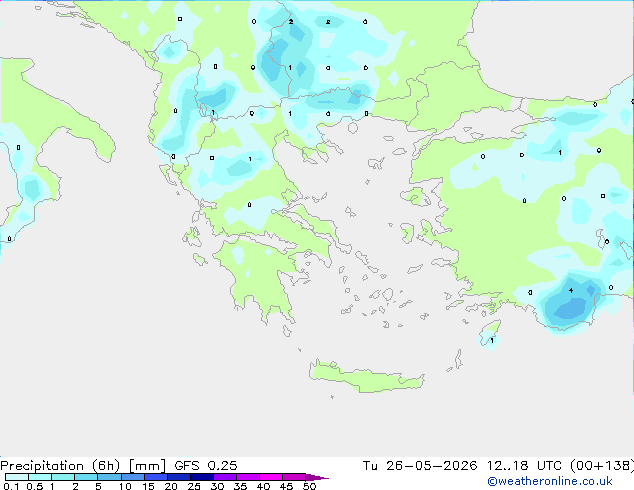The height and width of the screenshot is (490, 634).
Task: Select the 5–10 mm legend color swatch
Action: tap(109, 477)
